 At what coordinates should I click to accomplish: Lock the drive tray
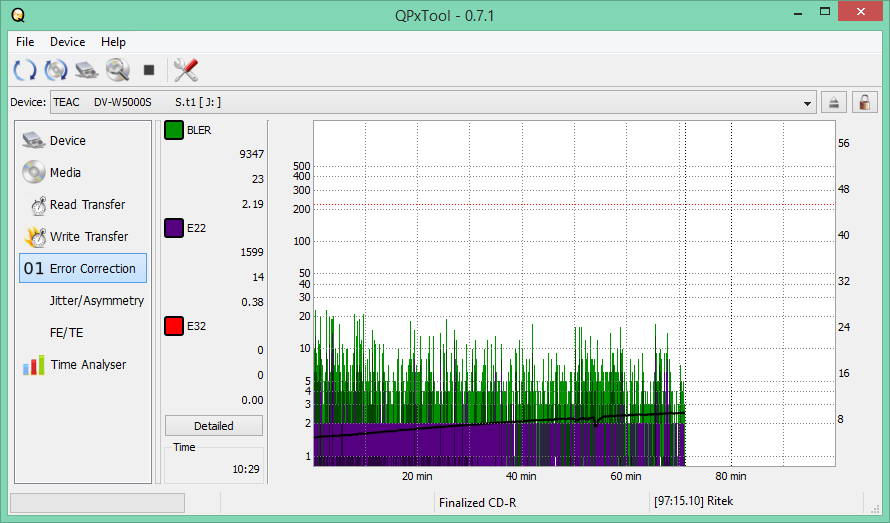pos(864,103)
